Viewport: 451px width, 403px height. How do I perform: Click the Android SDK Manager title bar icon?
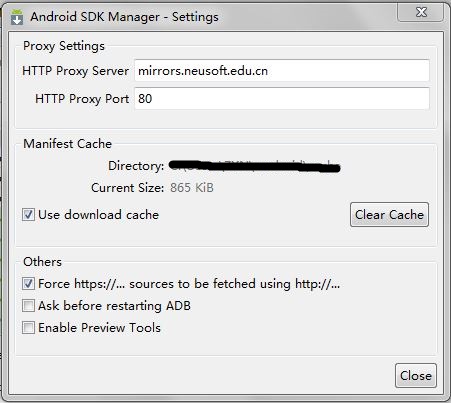click(x=17, y=17)
